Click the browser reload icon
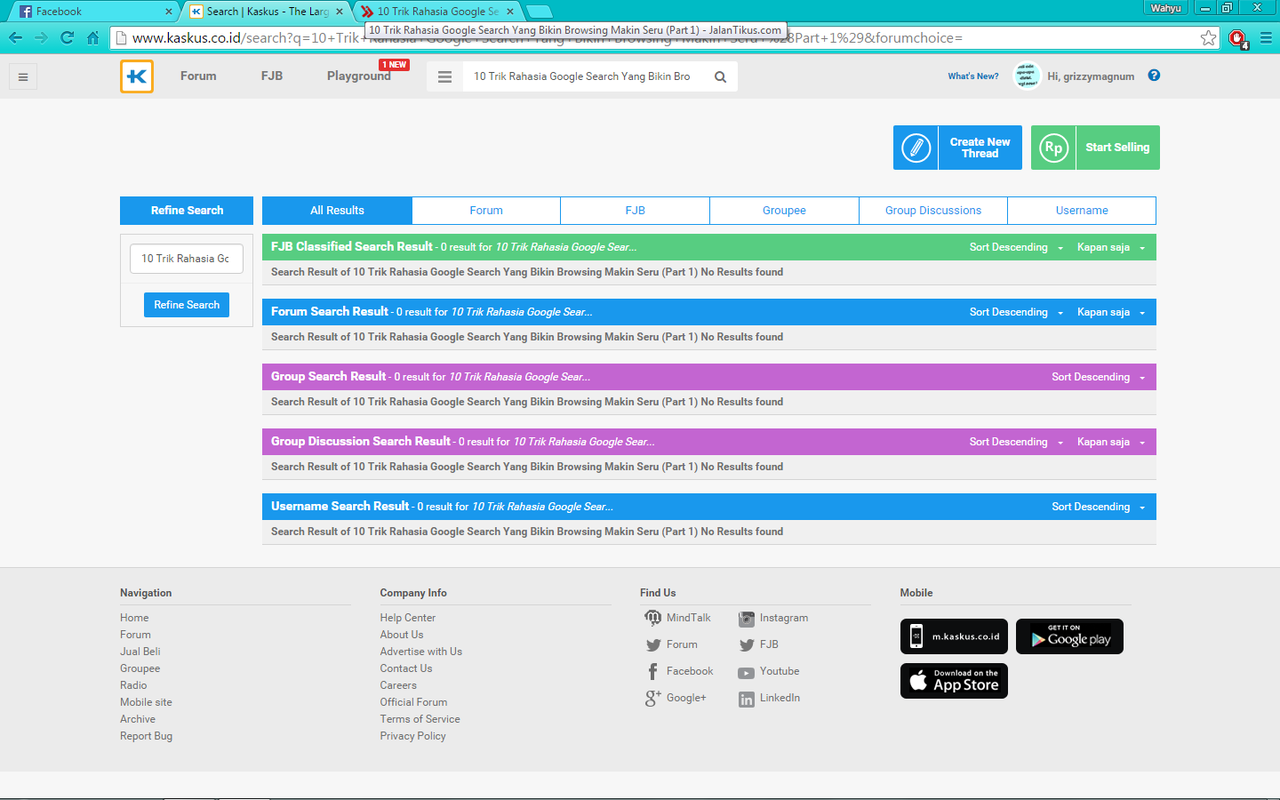This screenshot has height=800, width=1280. pos(67,38)
